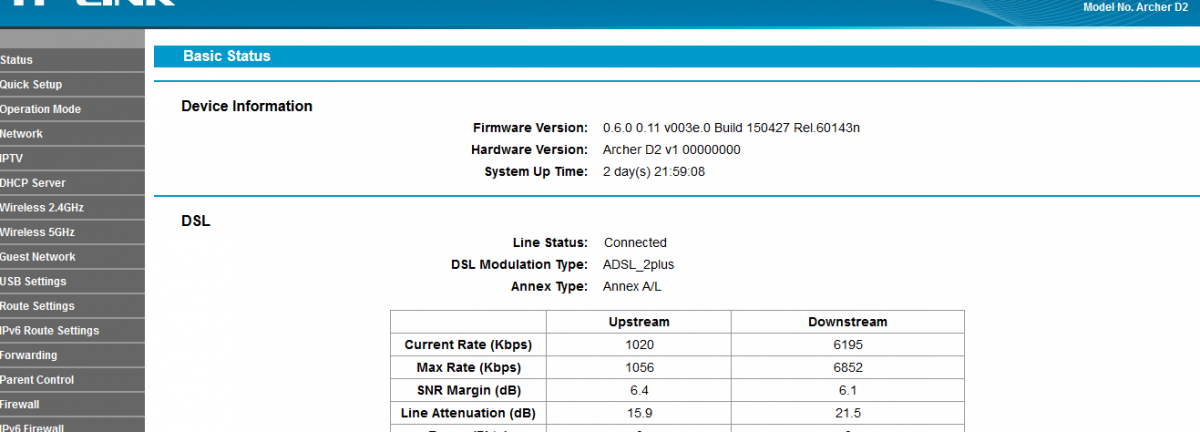
Task: Select Operation Mode in the sidebar
Action: pyautogui.click(x=72, y=109)
